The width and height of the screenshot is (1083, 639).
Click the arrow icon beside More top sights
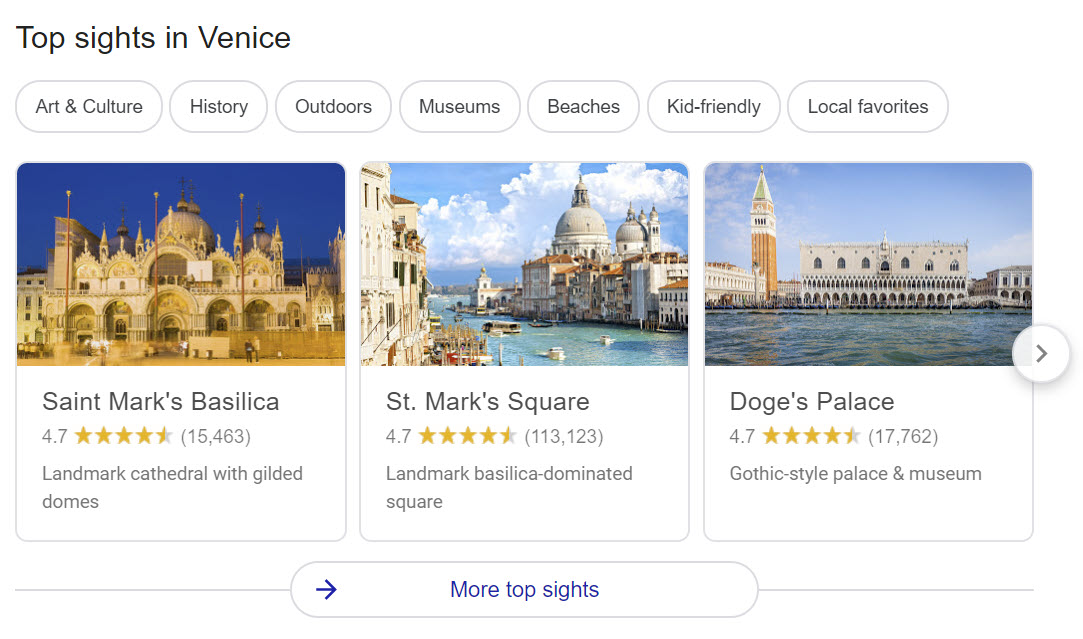(326, 590)
